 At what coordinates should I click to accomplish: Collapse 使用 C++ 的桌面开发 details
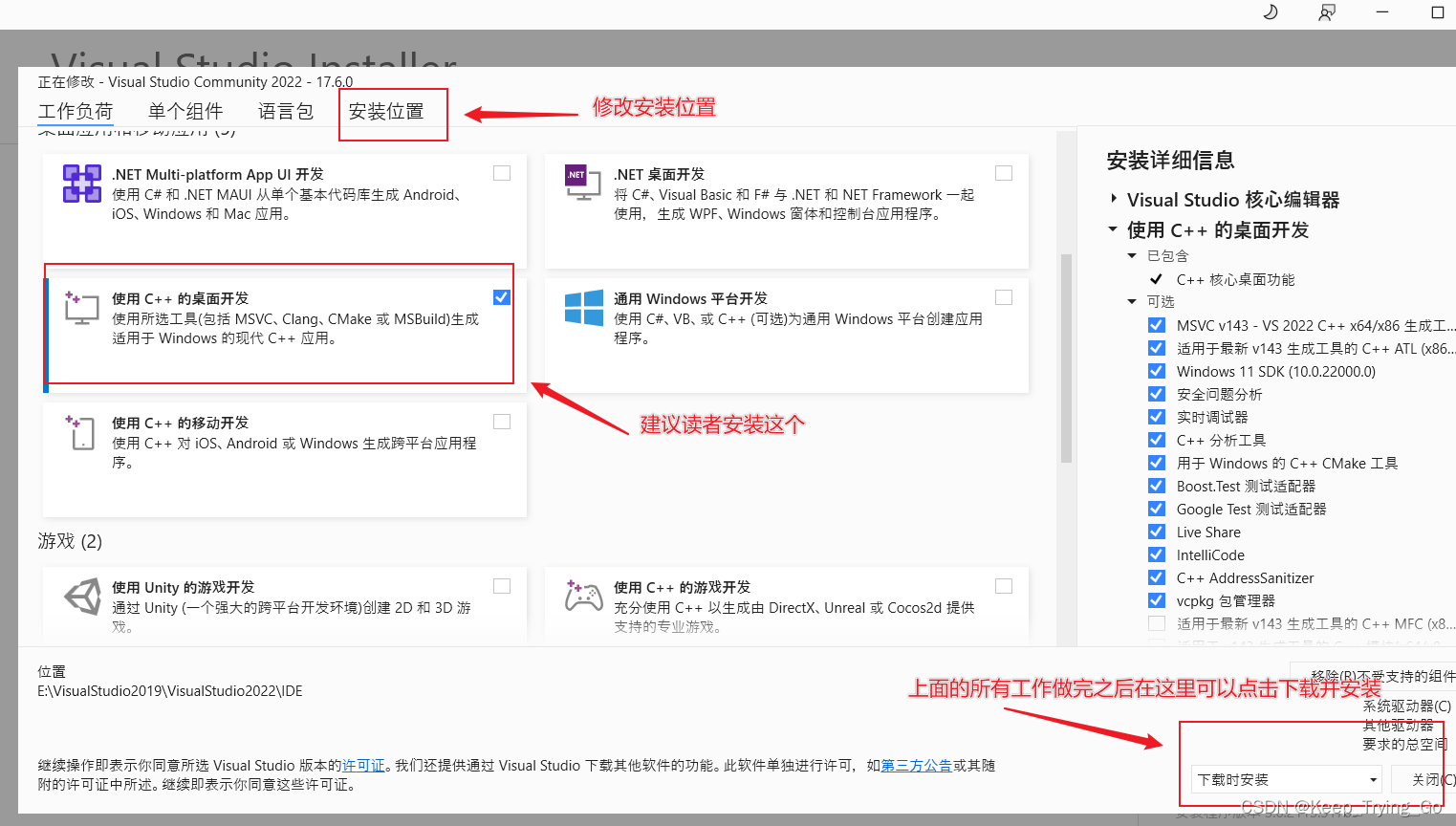tap(1113, 229)
